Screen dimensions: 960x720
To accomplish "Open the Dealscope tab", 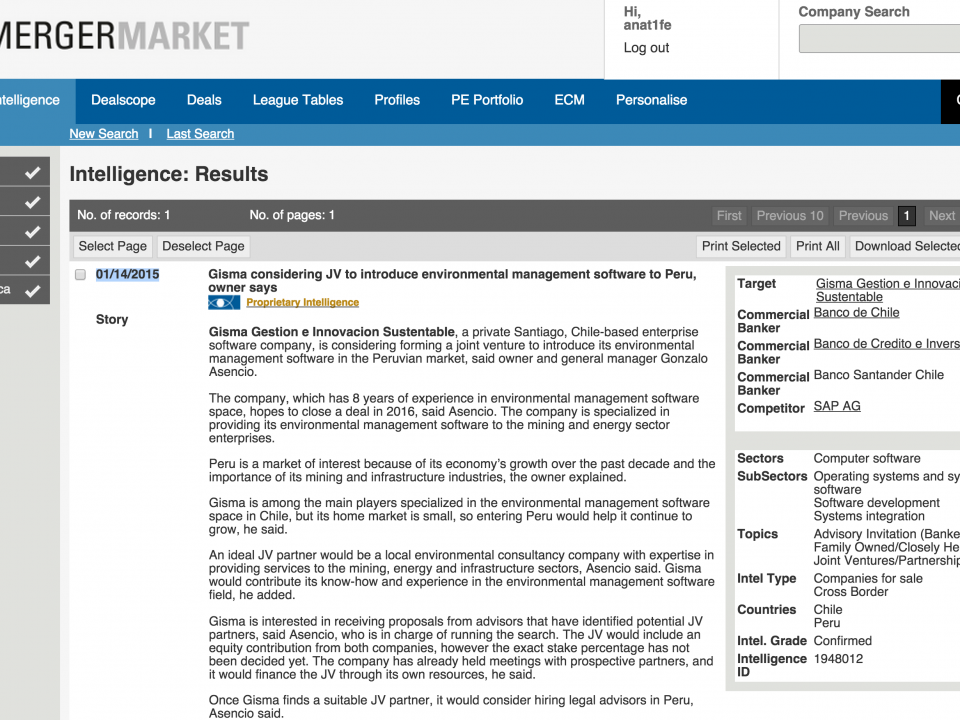I will click(123, 100).
